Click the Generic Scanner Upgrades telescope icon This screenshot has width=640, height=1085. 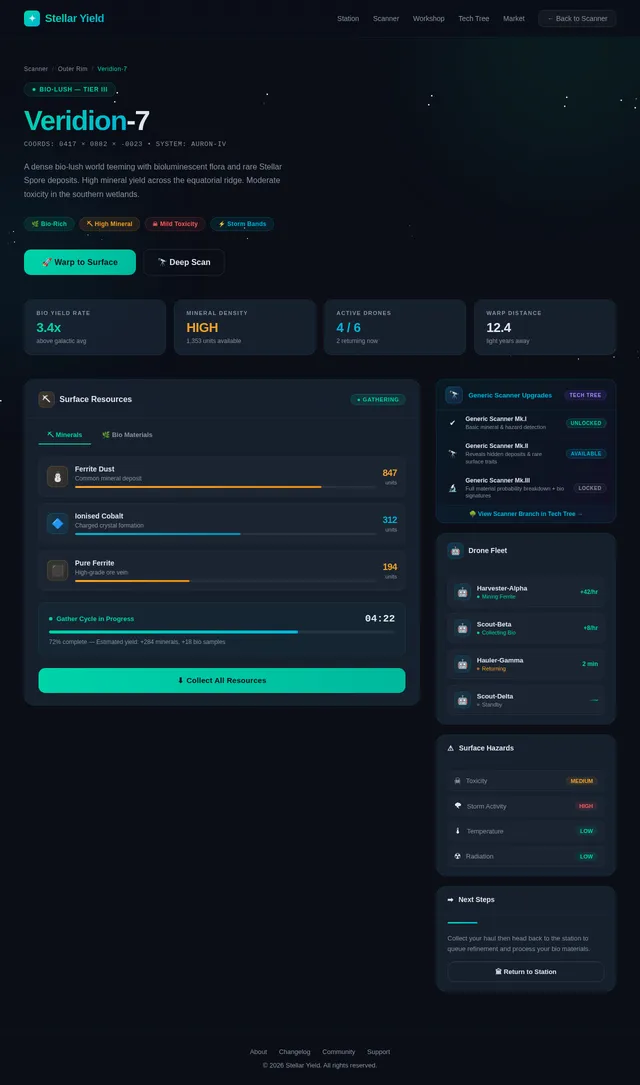click(x=454, y=395)
